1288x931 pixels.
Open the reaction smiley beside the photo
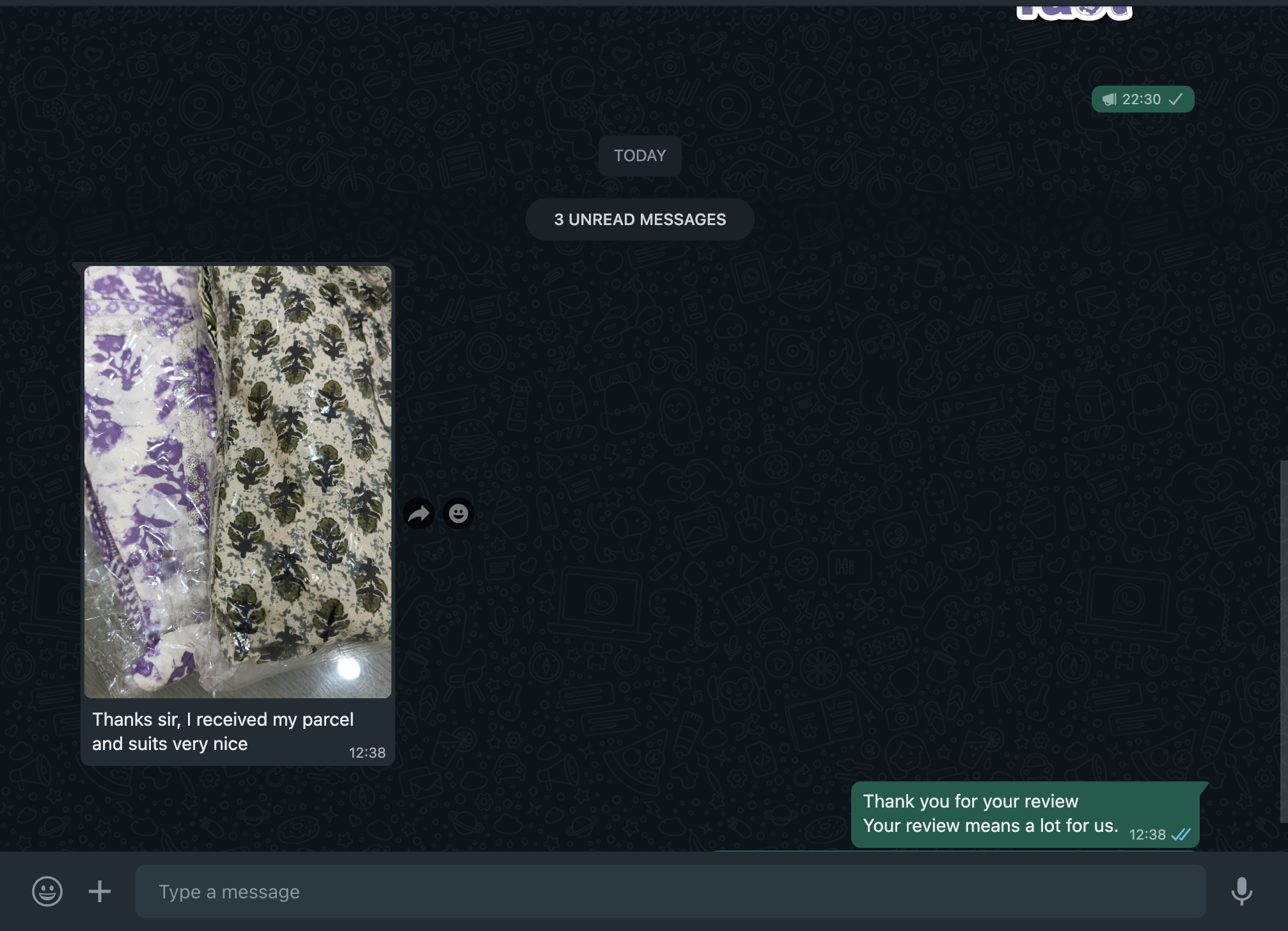click(459, 513)
